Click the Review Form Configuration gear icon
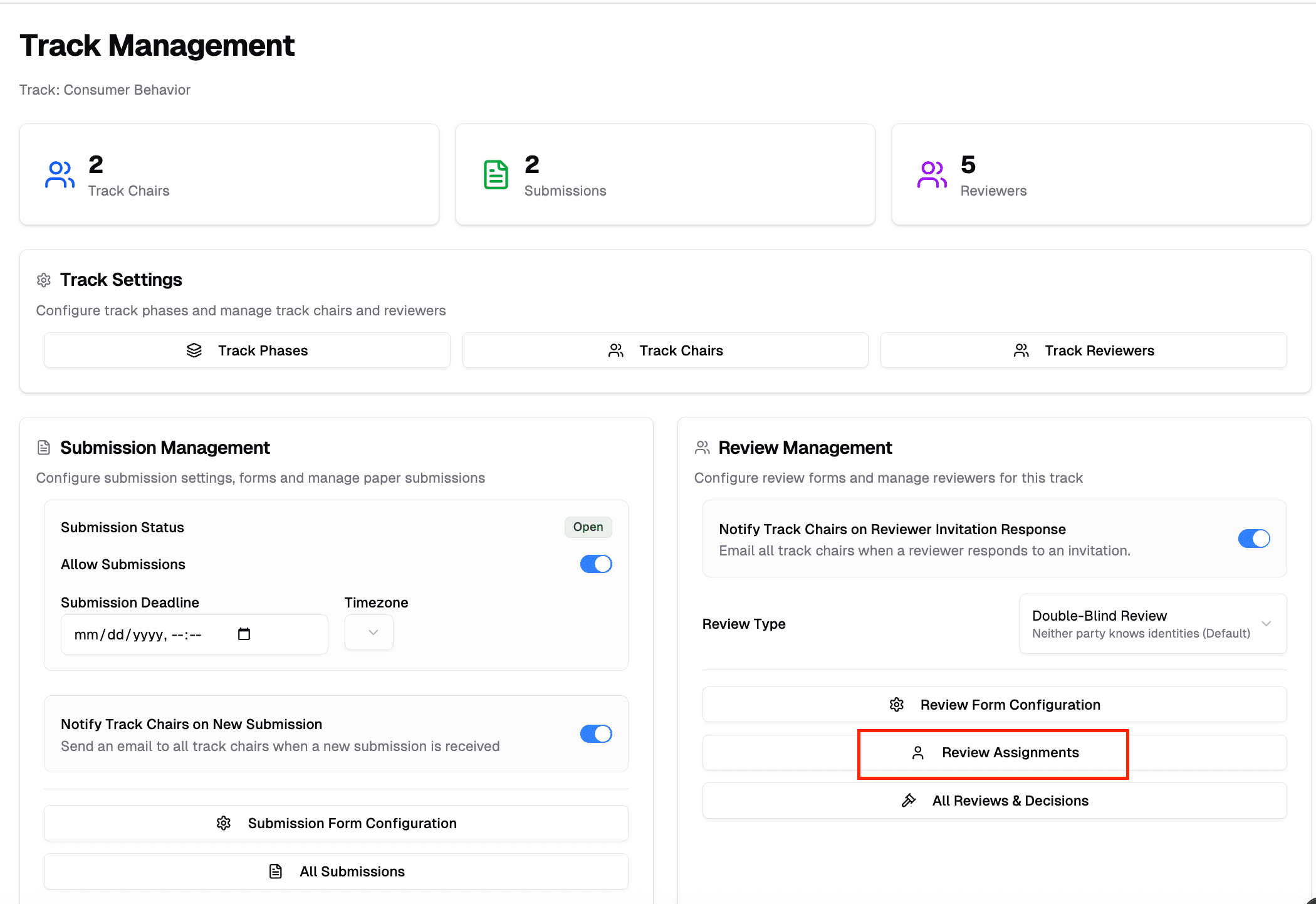The width and height of the screenshot is (1316, 904). [896, 704]
